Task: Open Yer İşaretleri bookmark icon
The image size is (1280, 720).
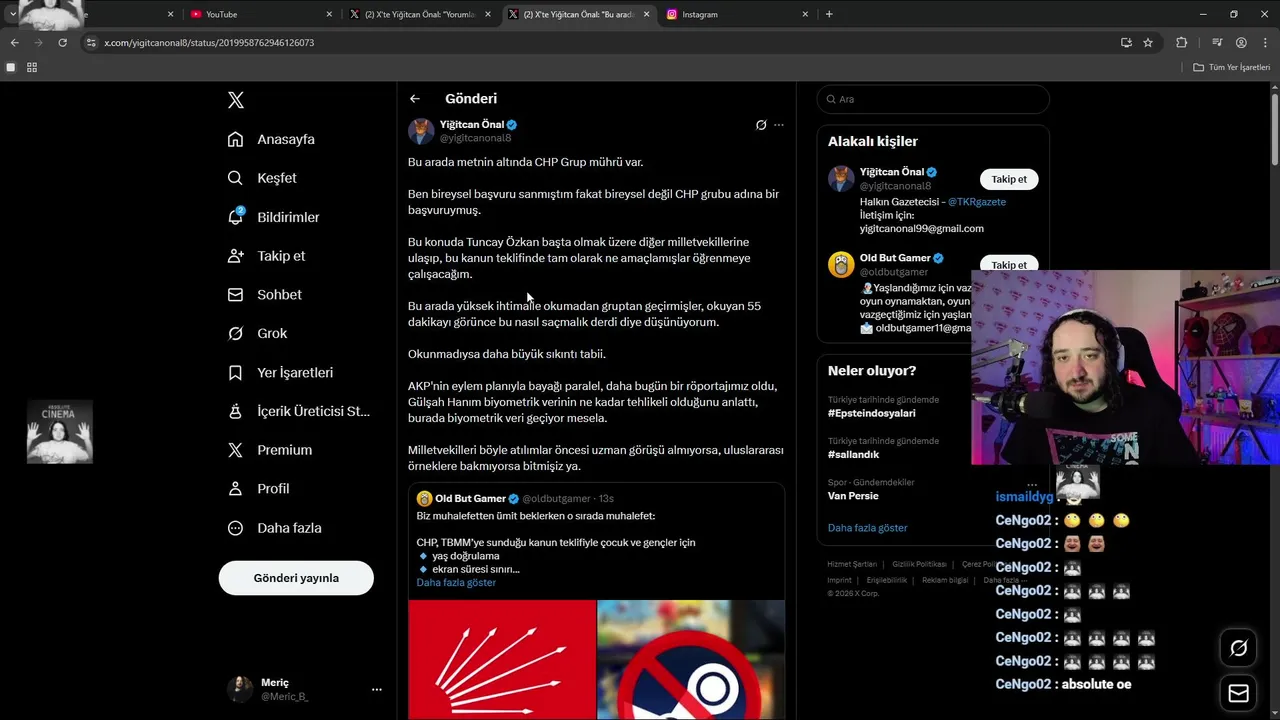Action: coord(235,372)
